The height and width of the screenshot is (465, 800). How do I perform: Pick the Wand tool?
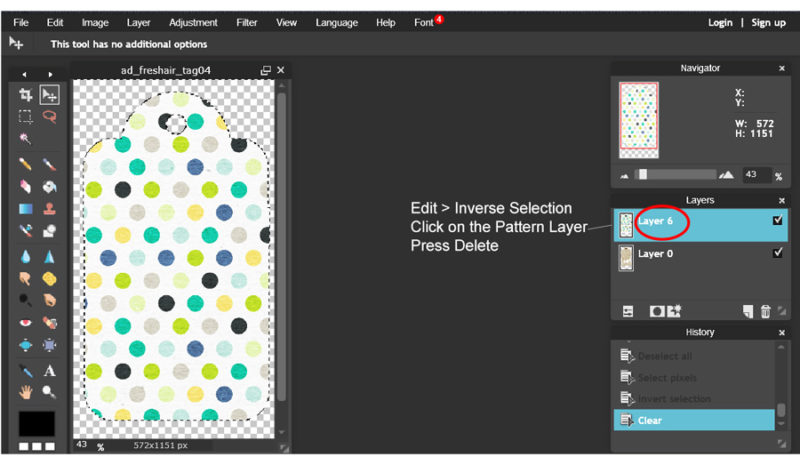pyautogui.click(x=26, y=139)
